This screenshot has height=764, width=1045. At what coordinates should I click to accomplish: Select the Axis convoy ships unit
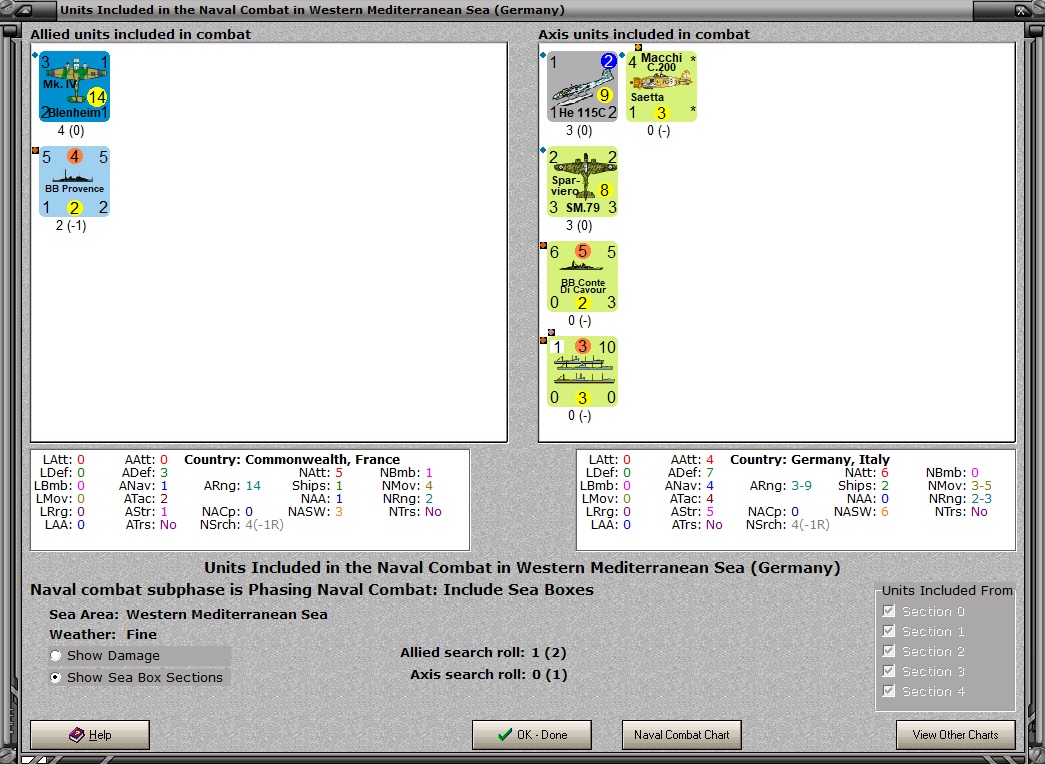582,371
